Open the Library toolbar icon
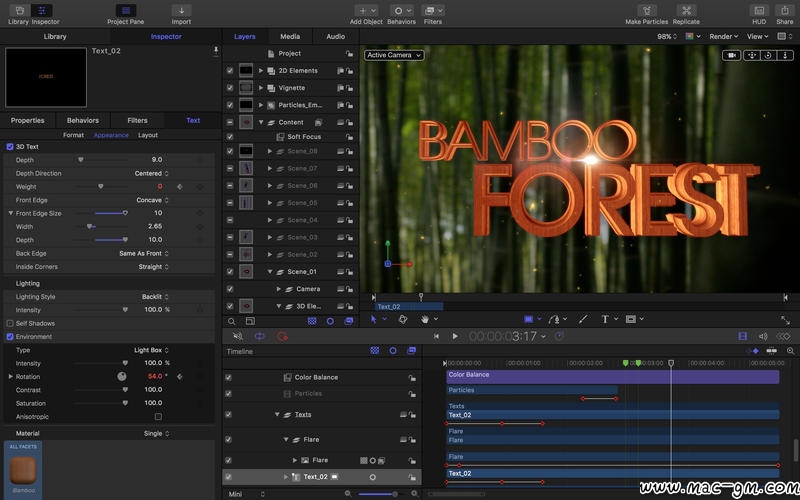The height and width of the screenshot is (500, 800). coord(19,10)
